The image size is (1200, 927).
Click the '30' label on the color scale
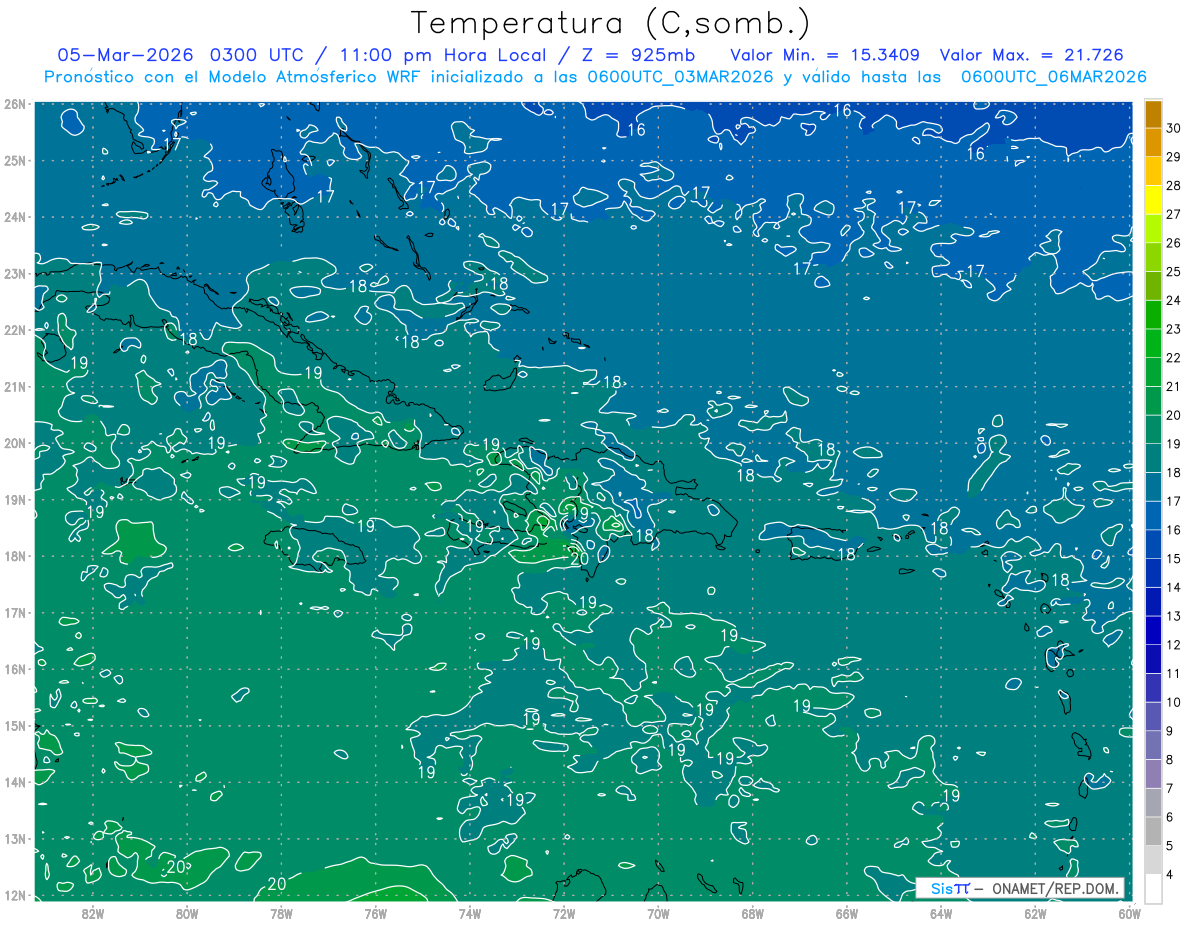[x=1174, y=128]
